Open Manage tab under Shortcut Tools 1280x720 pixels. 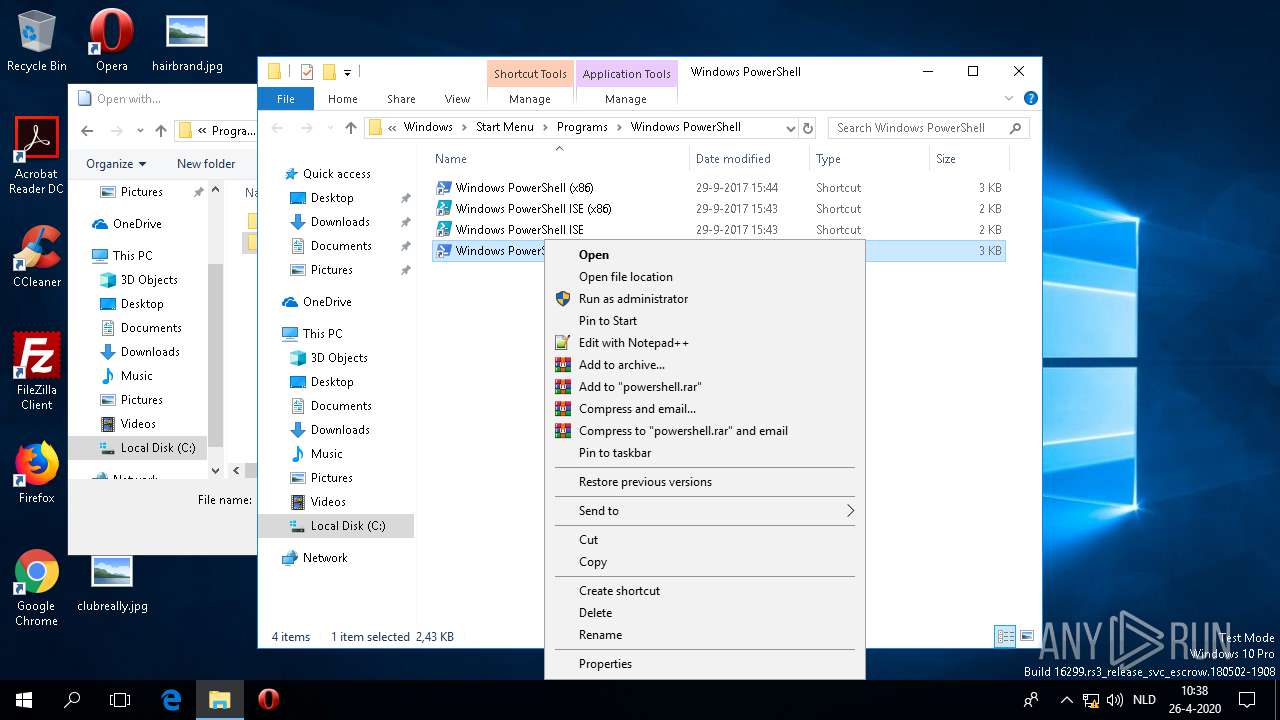click(x=530, y=99)
